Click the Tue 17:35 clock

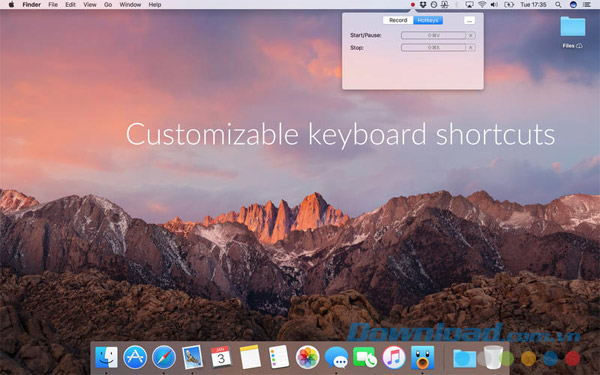click(x=533, y=5)
